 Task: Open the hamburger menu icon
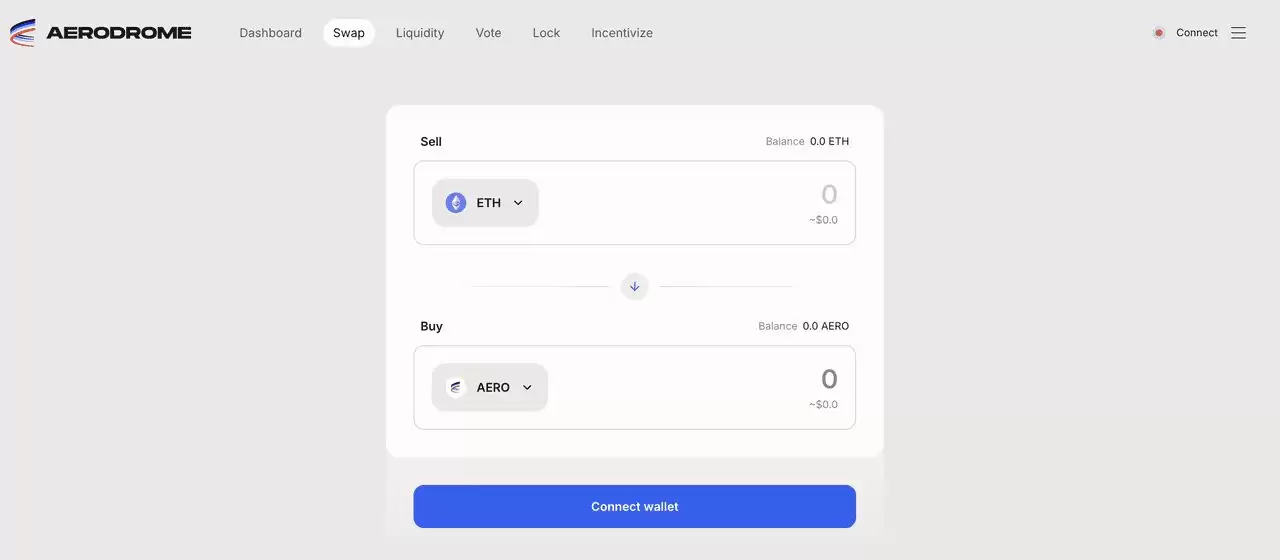click(x=1238, y=33)
